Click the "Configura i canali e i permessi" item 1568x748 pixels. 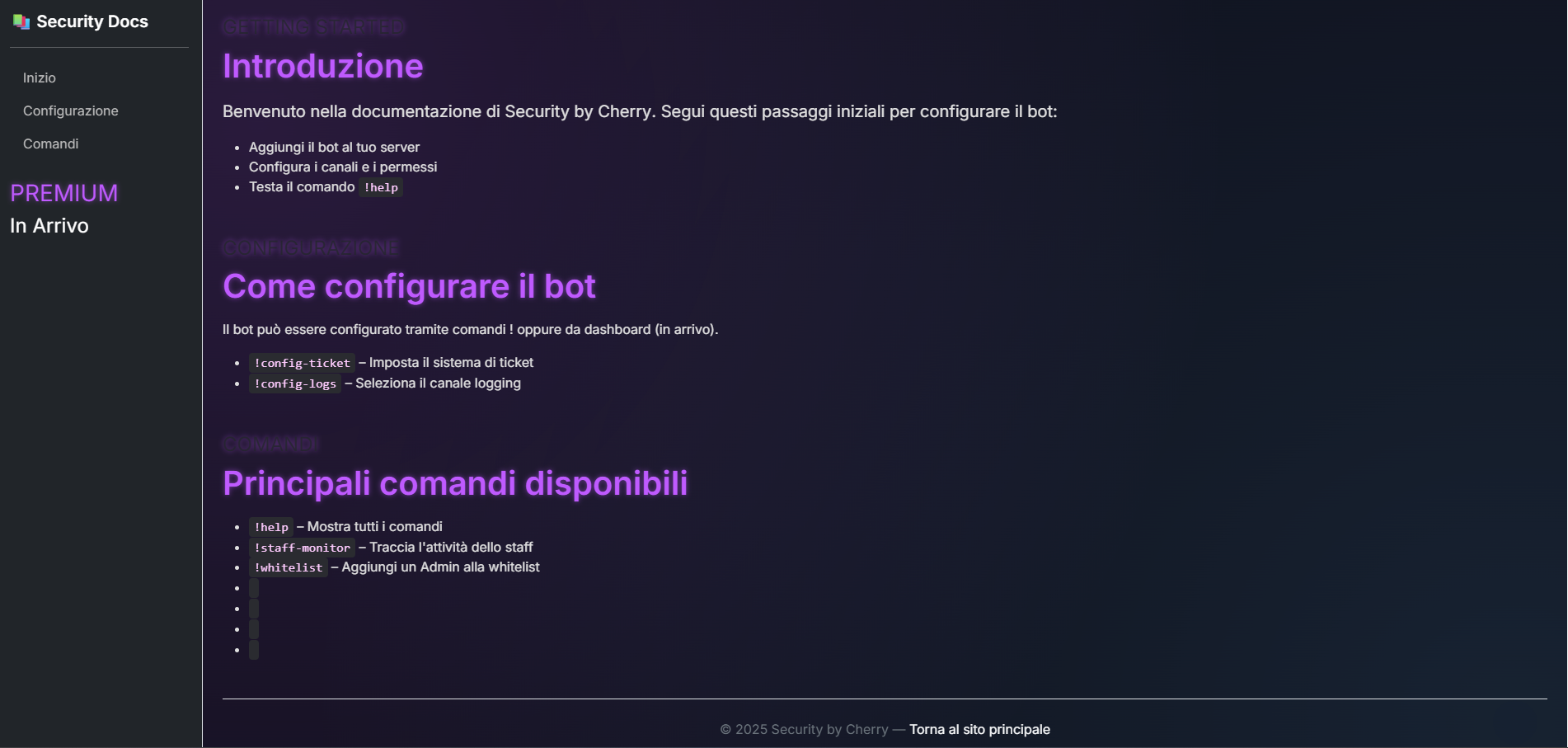coord(343,167)
